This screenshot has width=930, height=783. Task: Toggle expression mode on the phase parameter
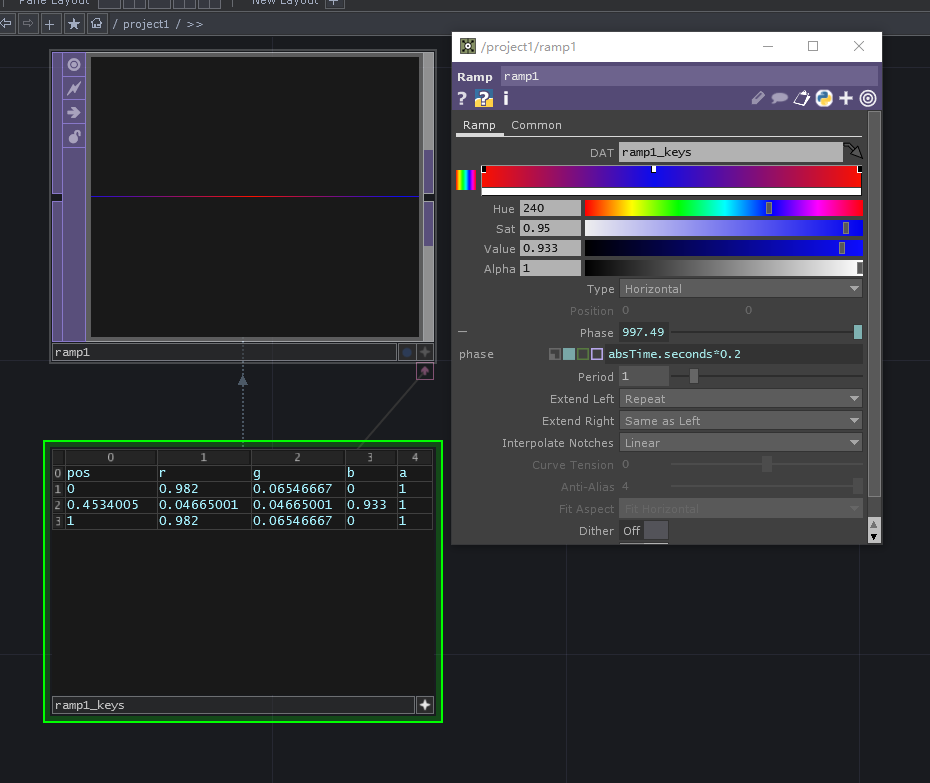coord(568,353)
